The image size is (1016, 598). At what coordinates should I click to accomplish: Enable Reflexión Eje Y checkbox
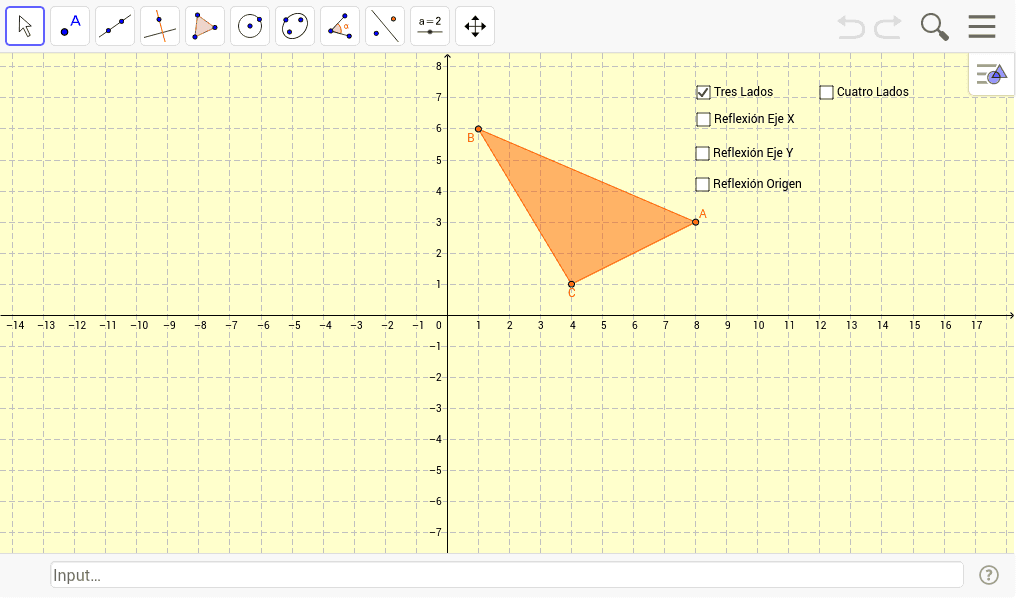point(702,153)
